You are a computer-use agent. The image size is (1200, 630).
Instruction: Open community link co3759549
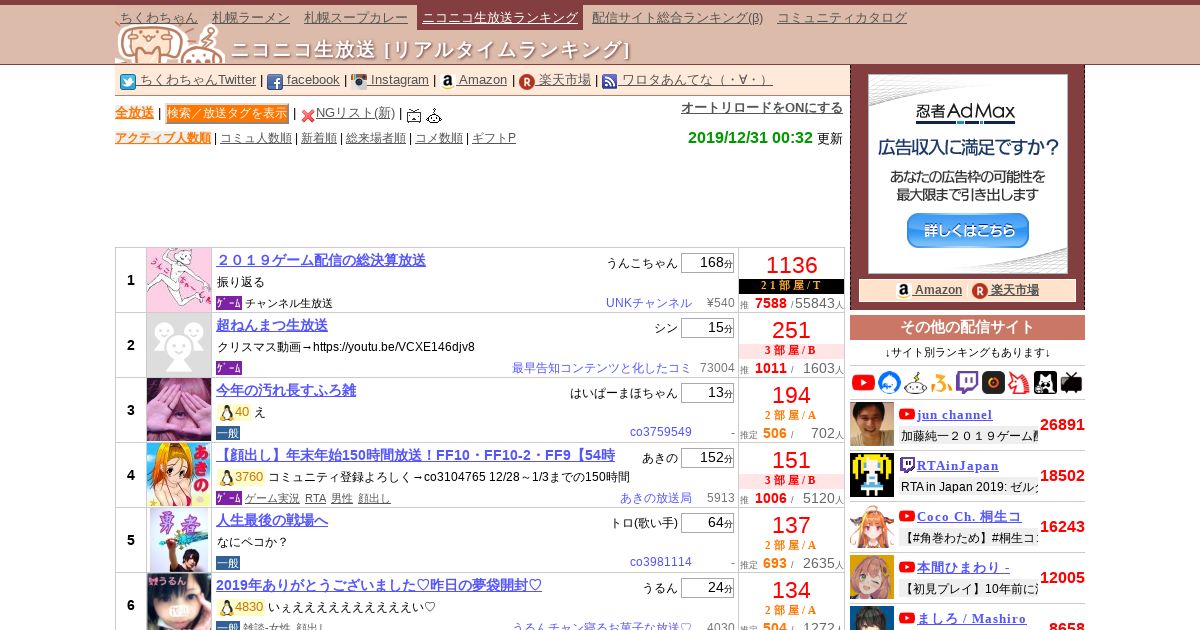point(661,433)
